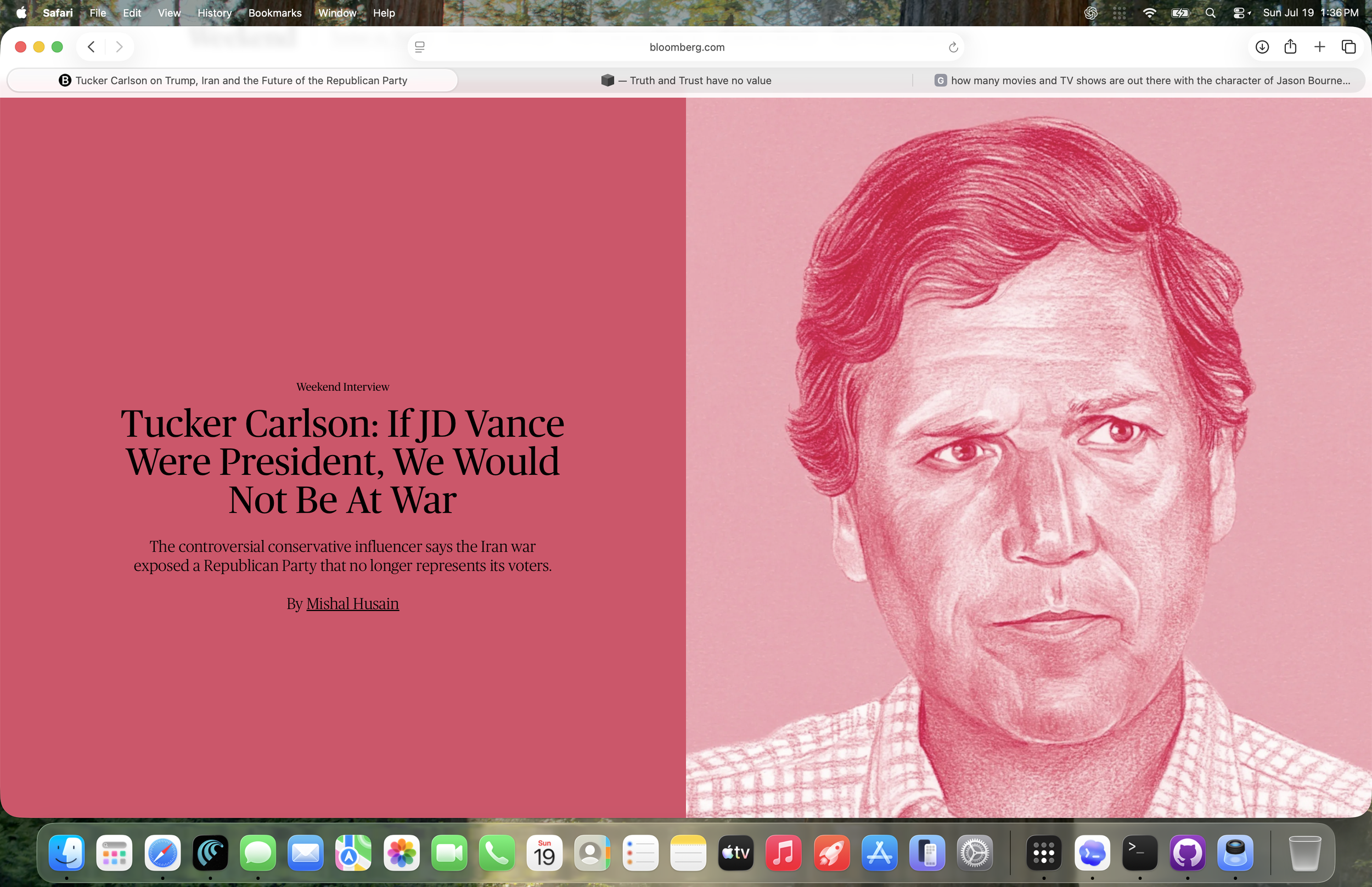Image resolution: width=1372 pixels, height=887 pixels.
Task: Open the History menu
Action: coord(214,13)
